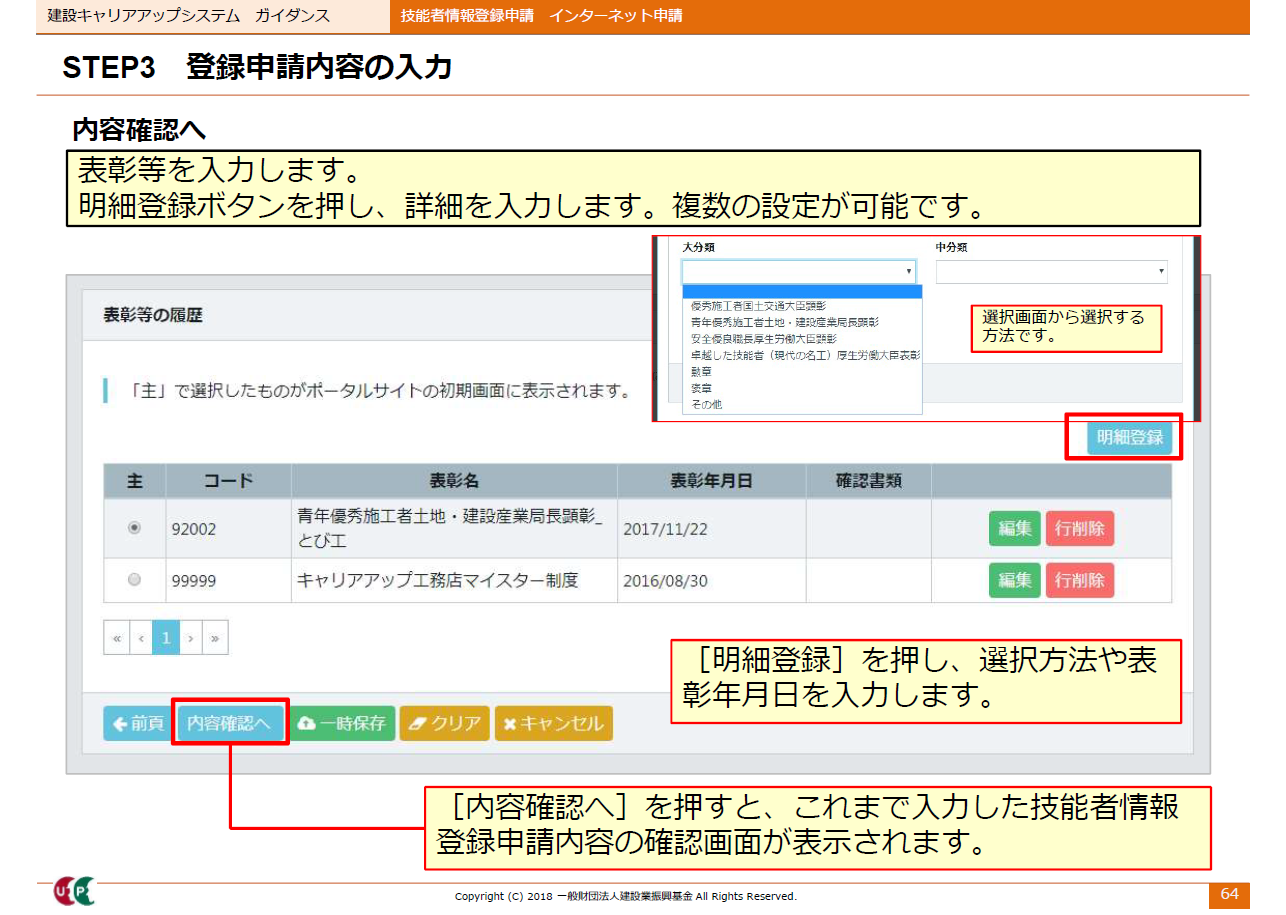1286x915 pixels.
Task: Go to next page pagination ›
Action: (190, 637)
